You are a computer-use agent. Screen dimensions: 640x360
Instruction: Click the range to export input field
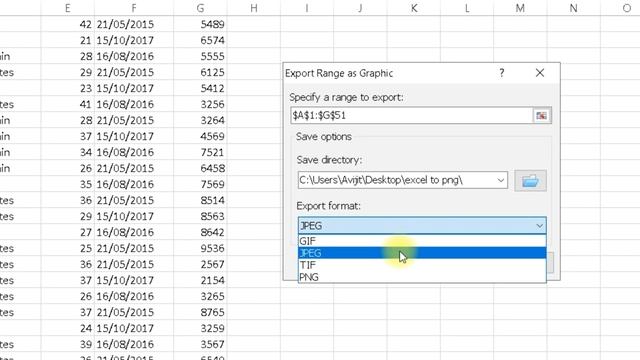[x=411, y=116]
